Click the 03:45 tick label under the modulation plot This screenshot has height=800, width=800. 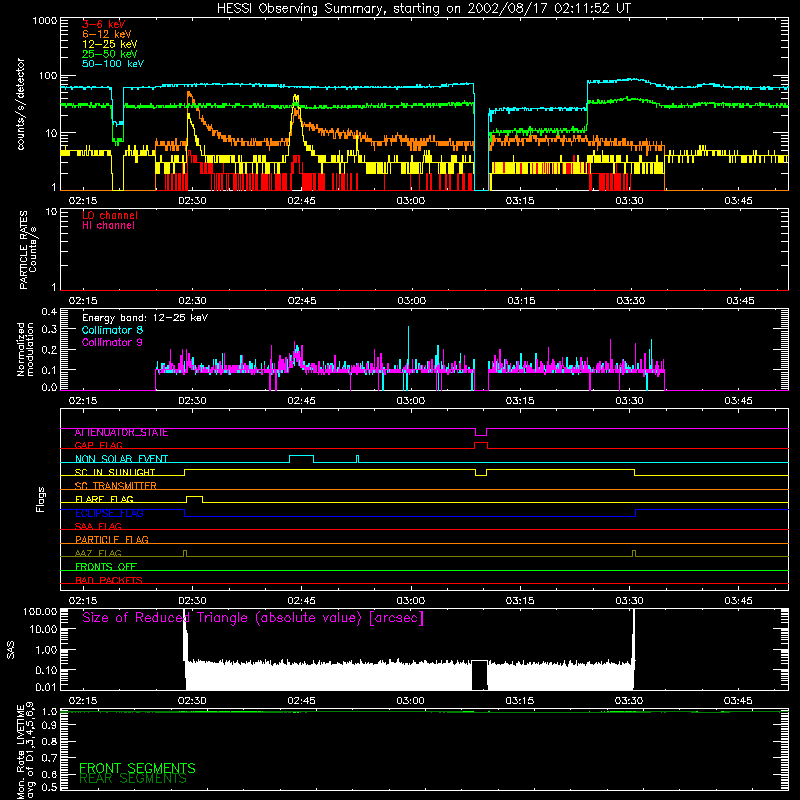[x=738, y=401]
